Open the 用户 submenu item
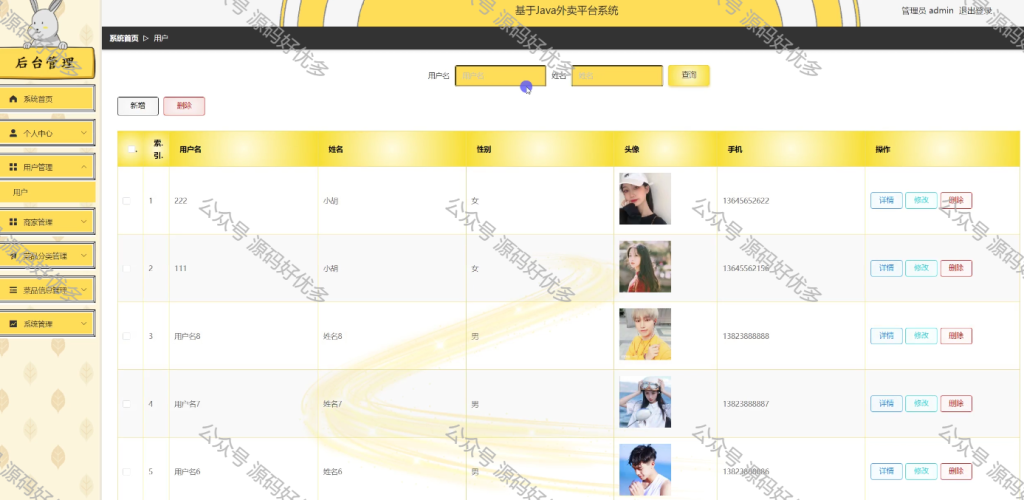Screen dimensions: 1024x500 click(x=48, y=192)
